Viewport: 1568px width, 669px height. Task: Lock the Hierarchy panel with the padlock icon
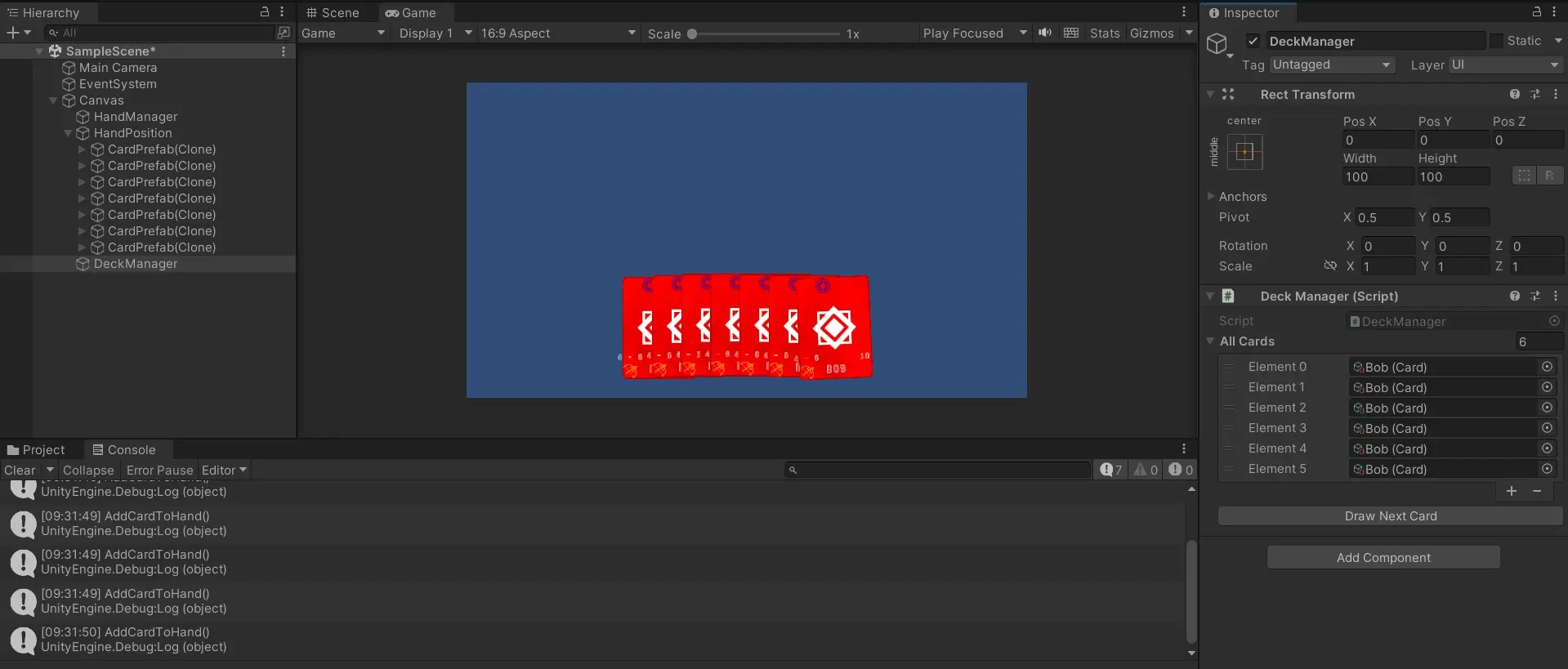(x=265, y=11)
